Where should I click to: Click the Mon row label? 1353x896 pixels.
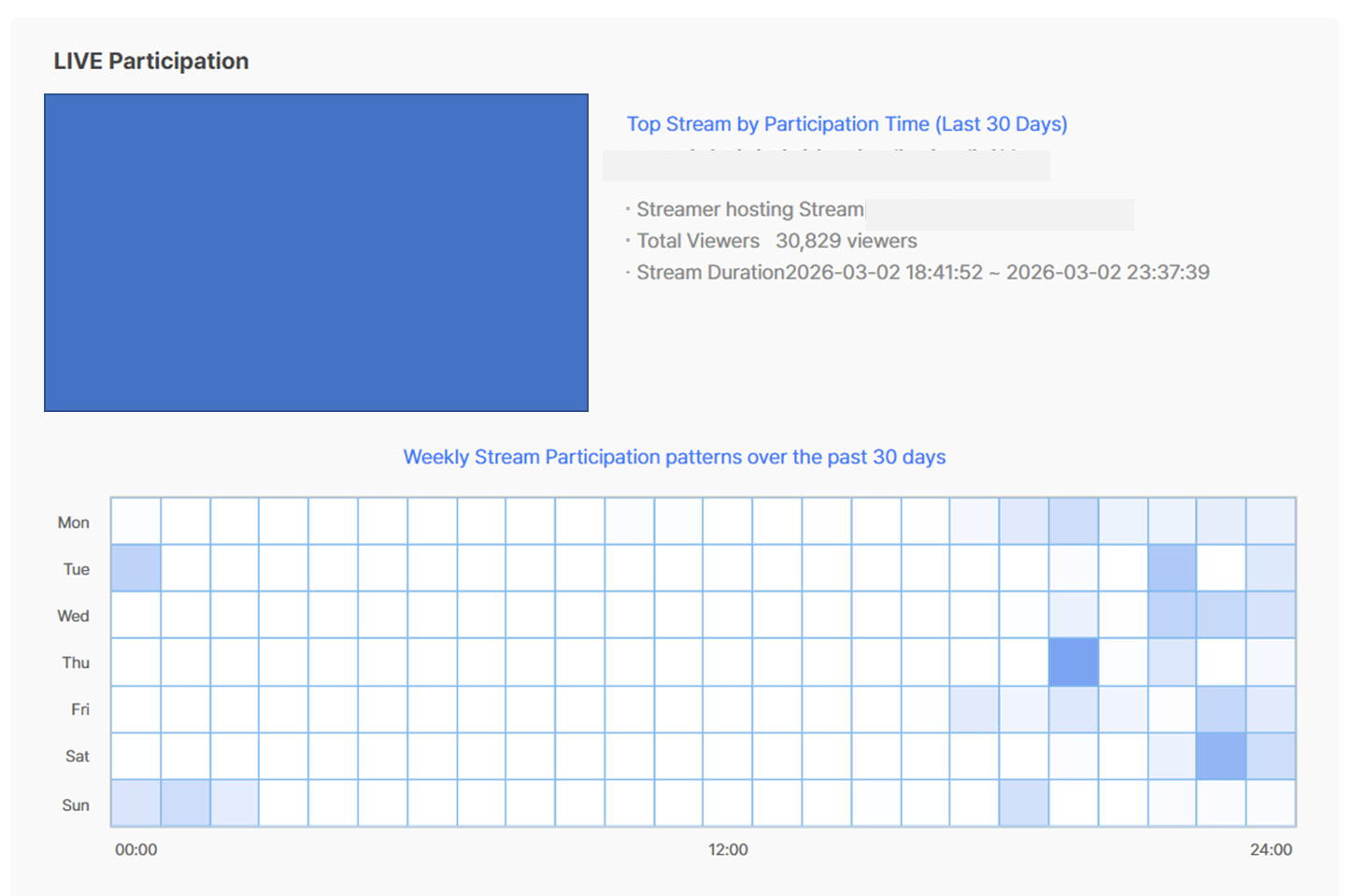pos(74,523)
